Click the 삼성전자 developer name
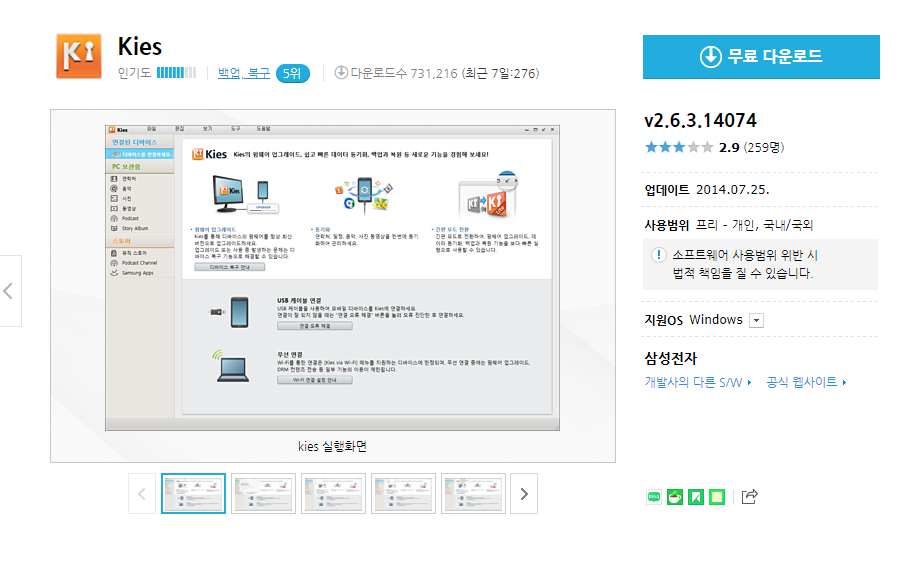The width and height of the screenshot is (908, 564). [671, 358]
